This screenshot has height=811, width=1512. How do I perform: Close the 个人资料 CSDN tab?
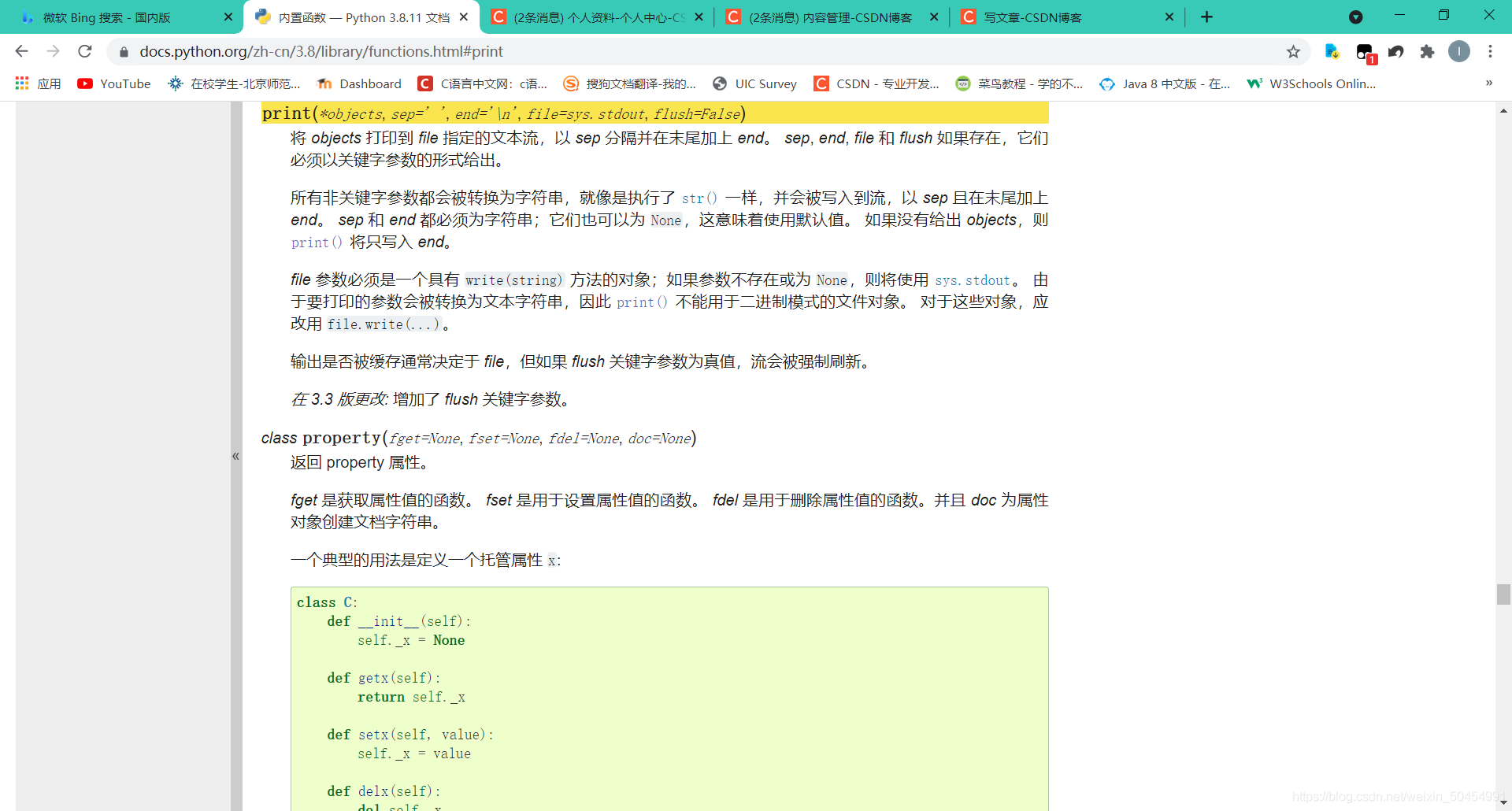699,17
